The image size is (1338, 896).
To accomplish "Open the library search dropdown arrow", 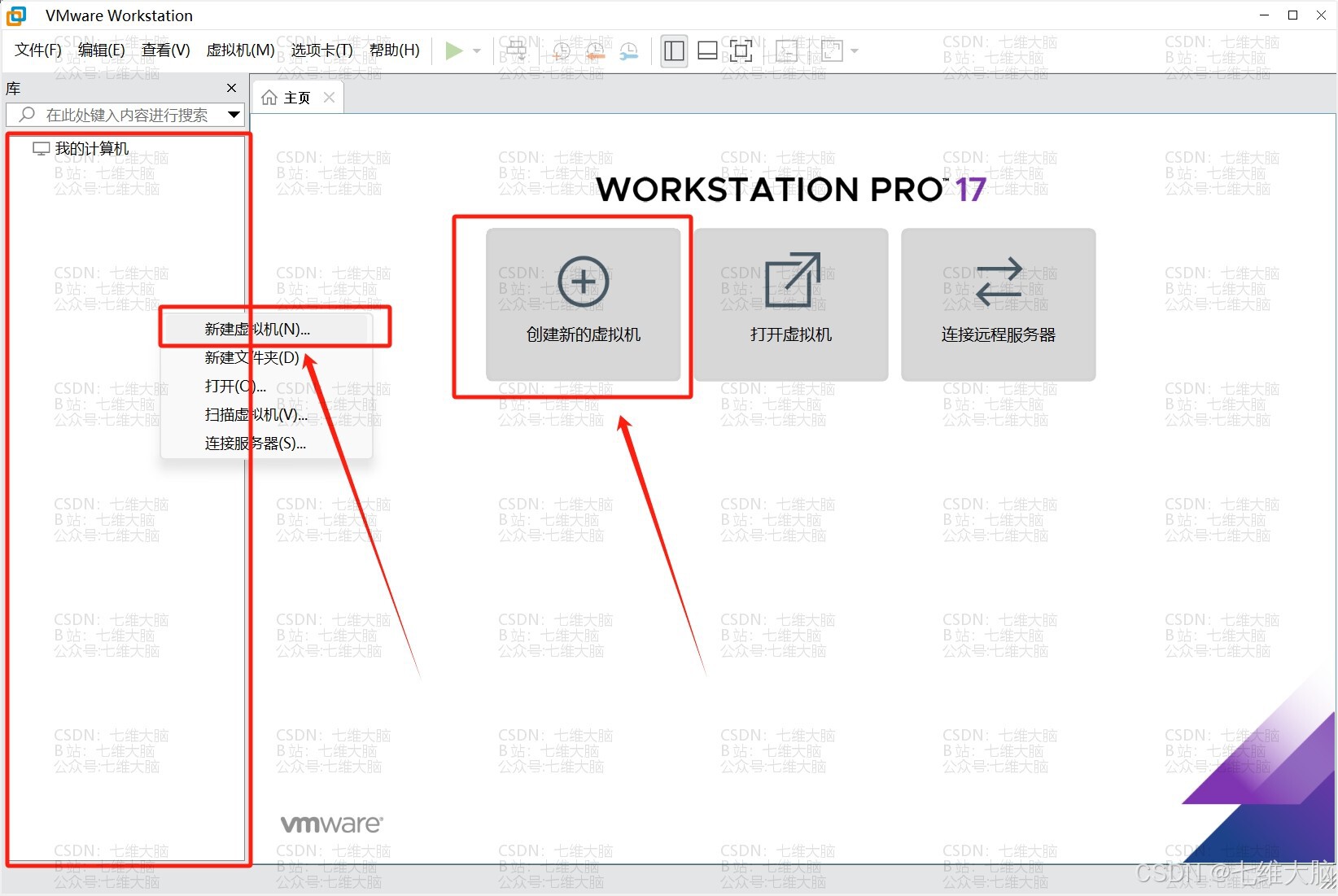I will (x=234, y=115).
